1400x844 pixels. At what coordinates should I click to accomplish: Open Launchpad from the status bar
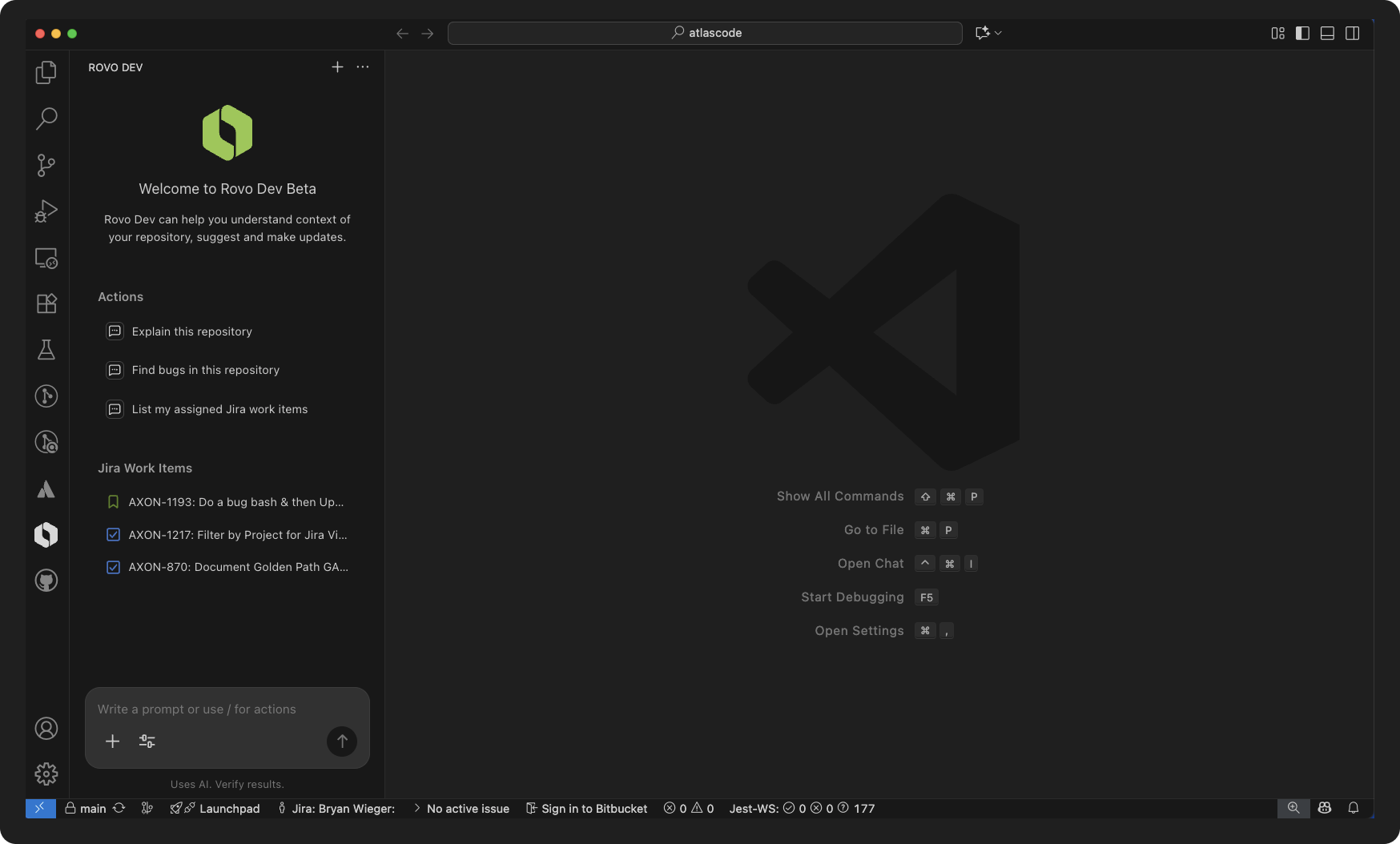click(215, 809)
